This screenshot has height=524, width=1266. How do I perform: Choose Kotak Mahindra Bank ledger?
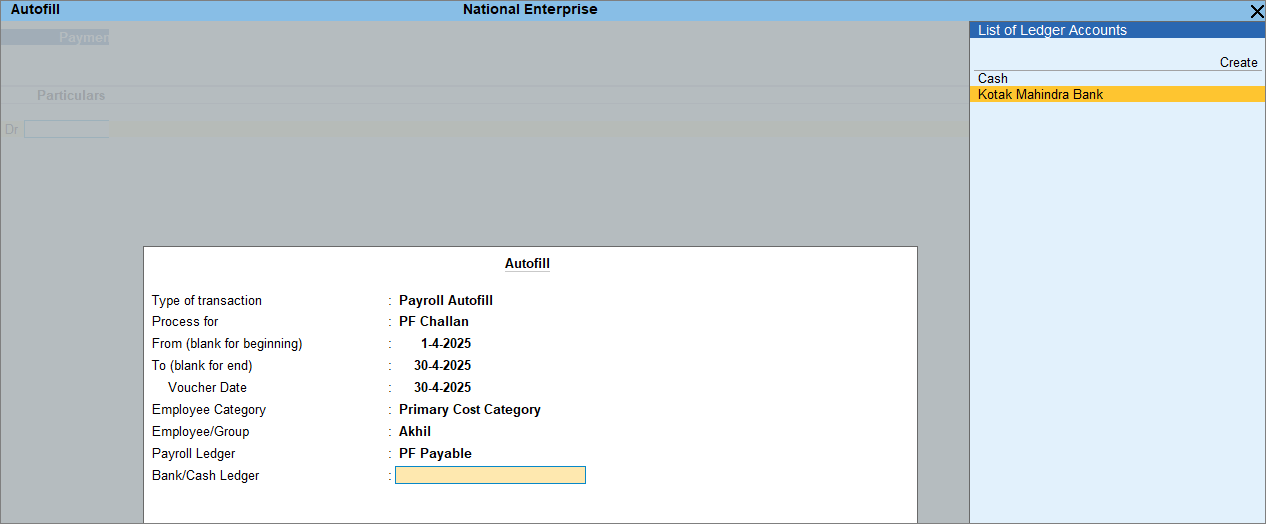1040,94
